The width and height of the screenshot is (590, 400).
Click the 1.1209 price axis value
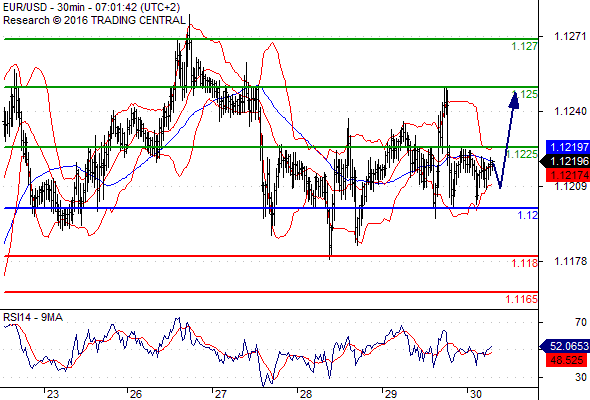[570, 186]
